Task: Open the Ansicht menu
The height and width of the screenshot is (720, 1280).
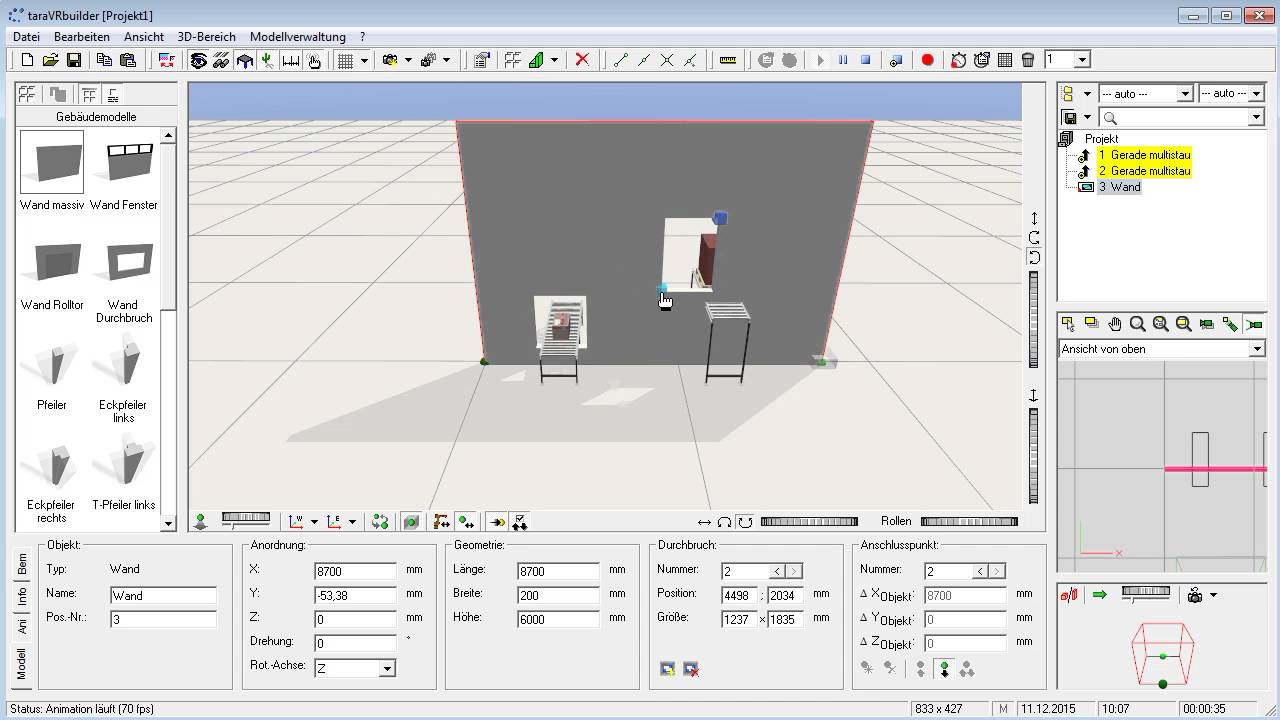Action: pos(144,36)
